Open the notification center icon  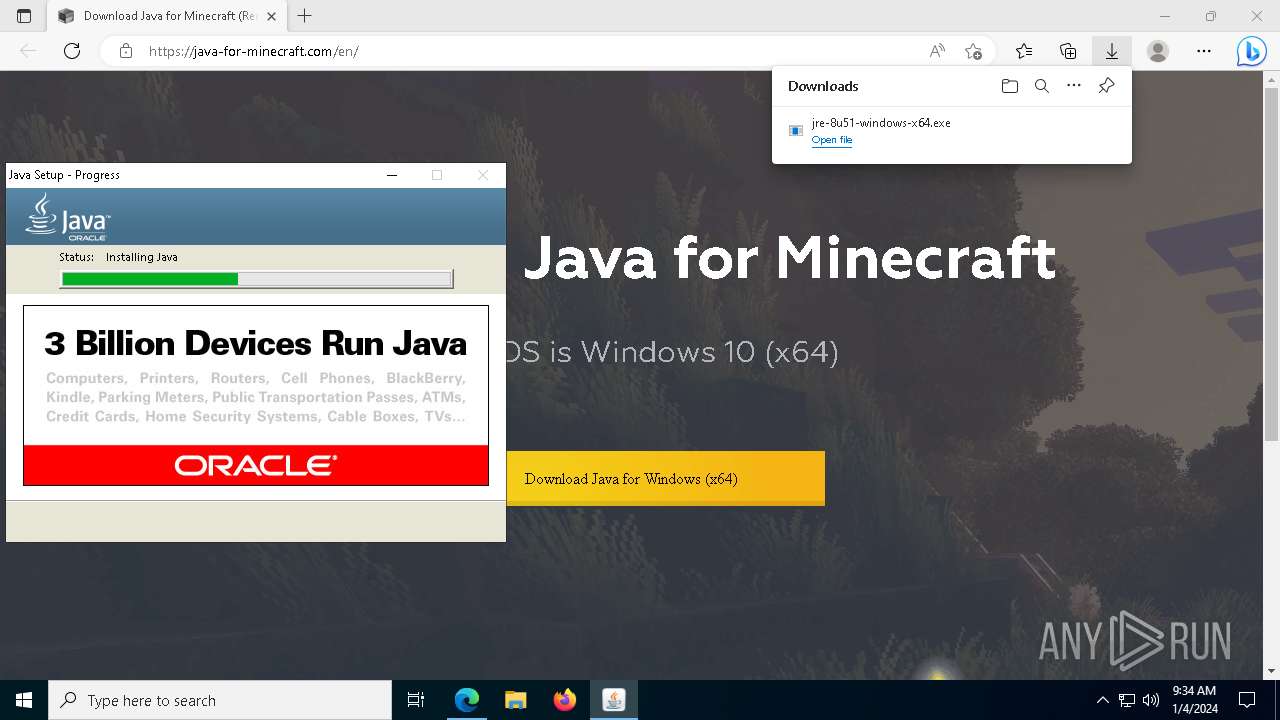pyautogui.click(x=1247, y=700)
